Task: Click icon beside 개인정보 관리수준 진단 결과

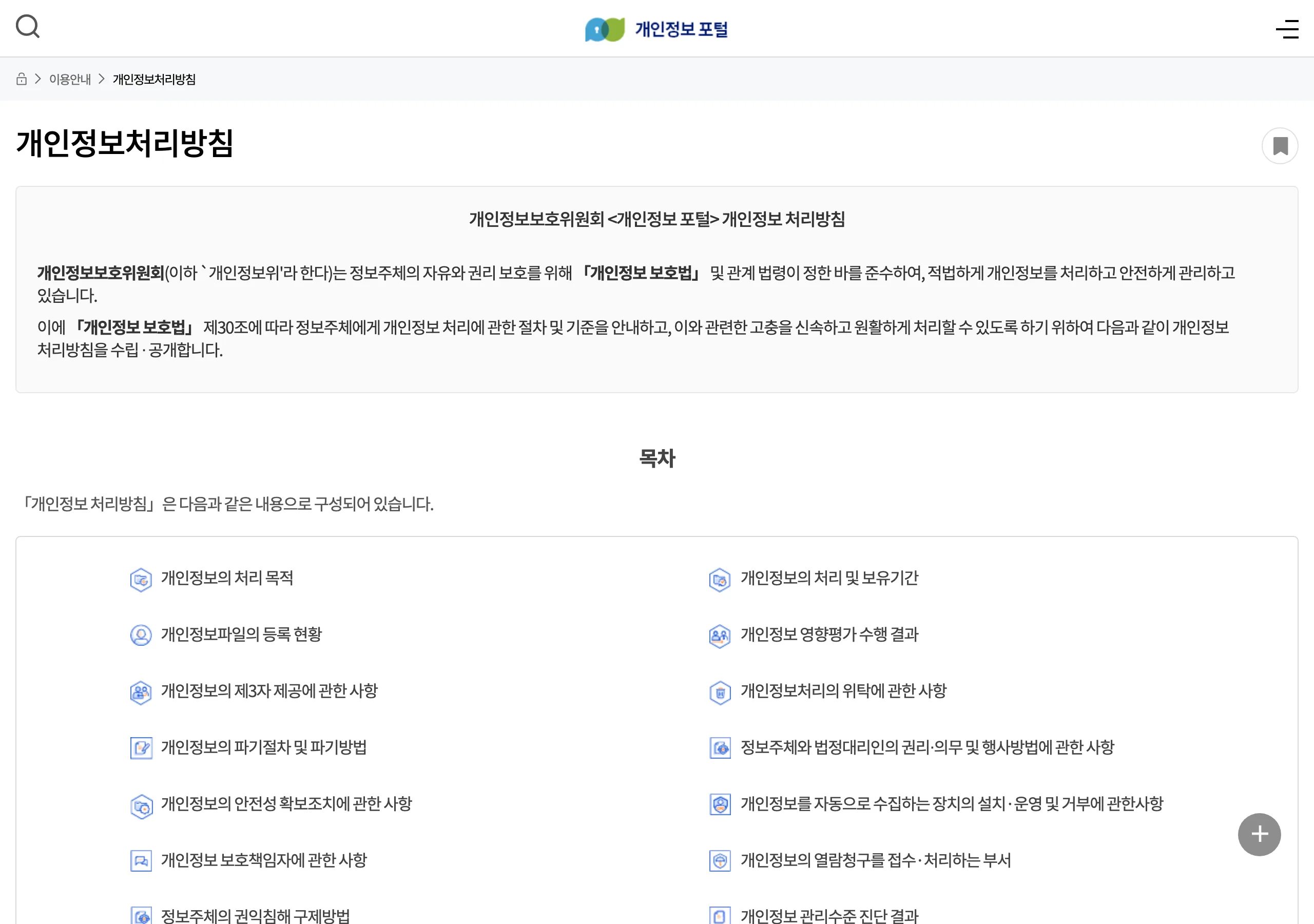Action: click(720, 915)
